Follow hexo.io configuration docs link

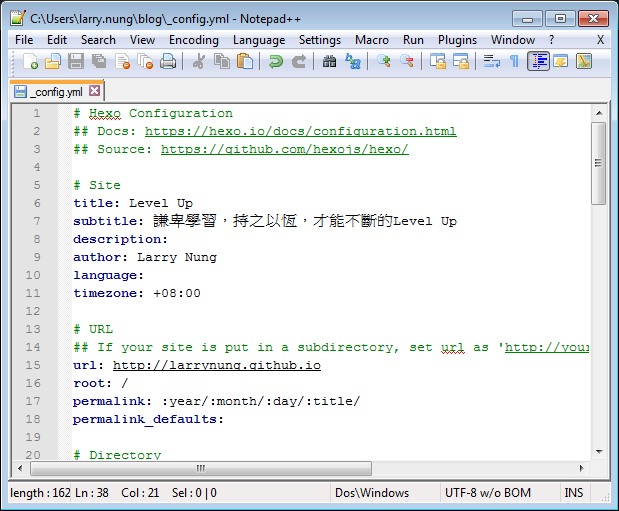point(300,131)
